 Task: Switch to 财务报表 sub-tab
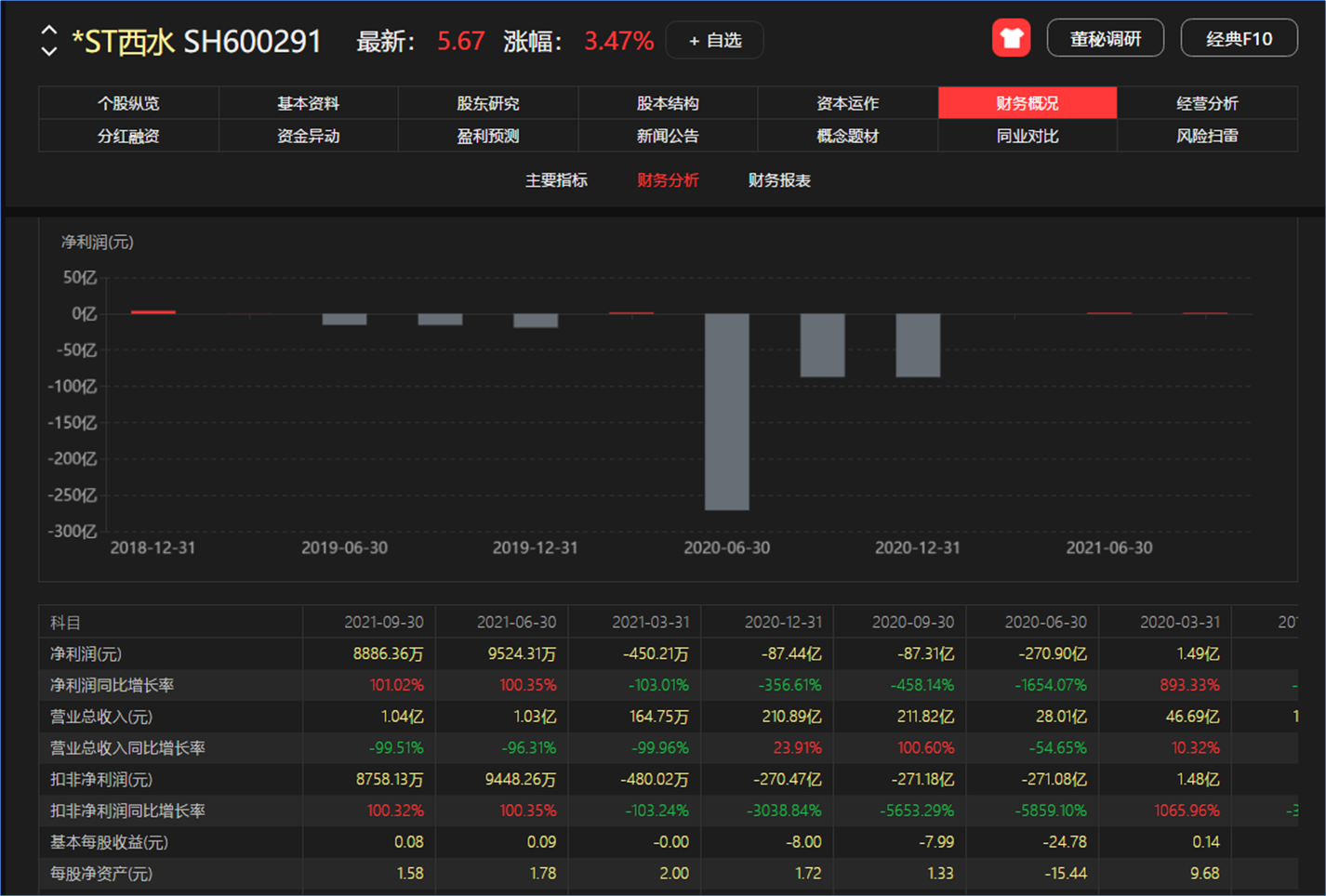click(779, 180)
